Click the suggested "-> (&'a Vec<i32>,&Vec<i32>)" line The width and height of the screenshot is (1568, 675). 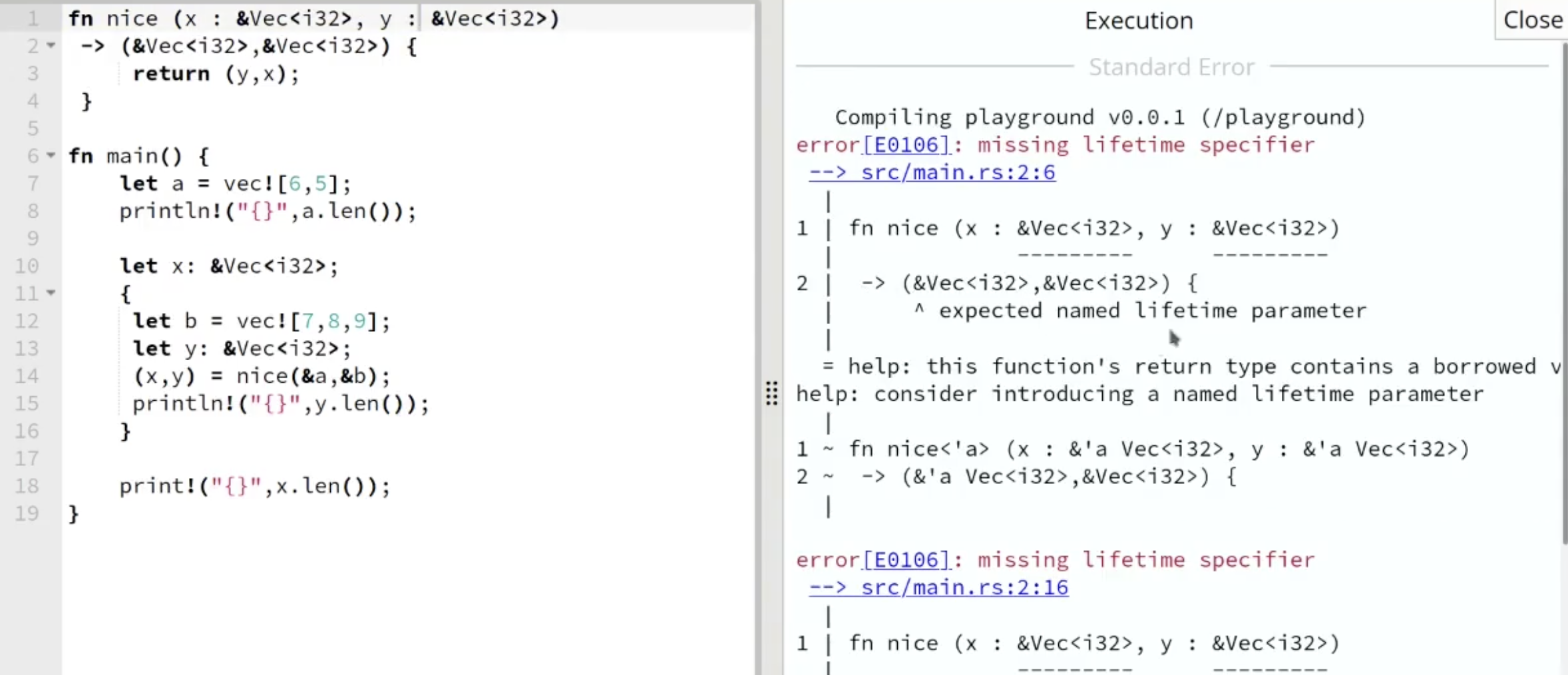pos(1048,477)
